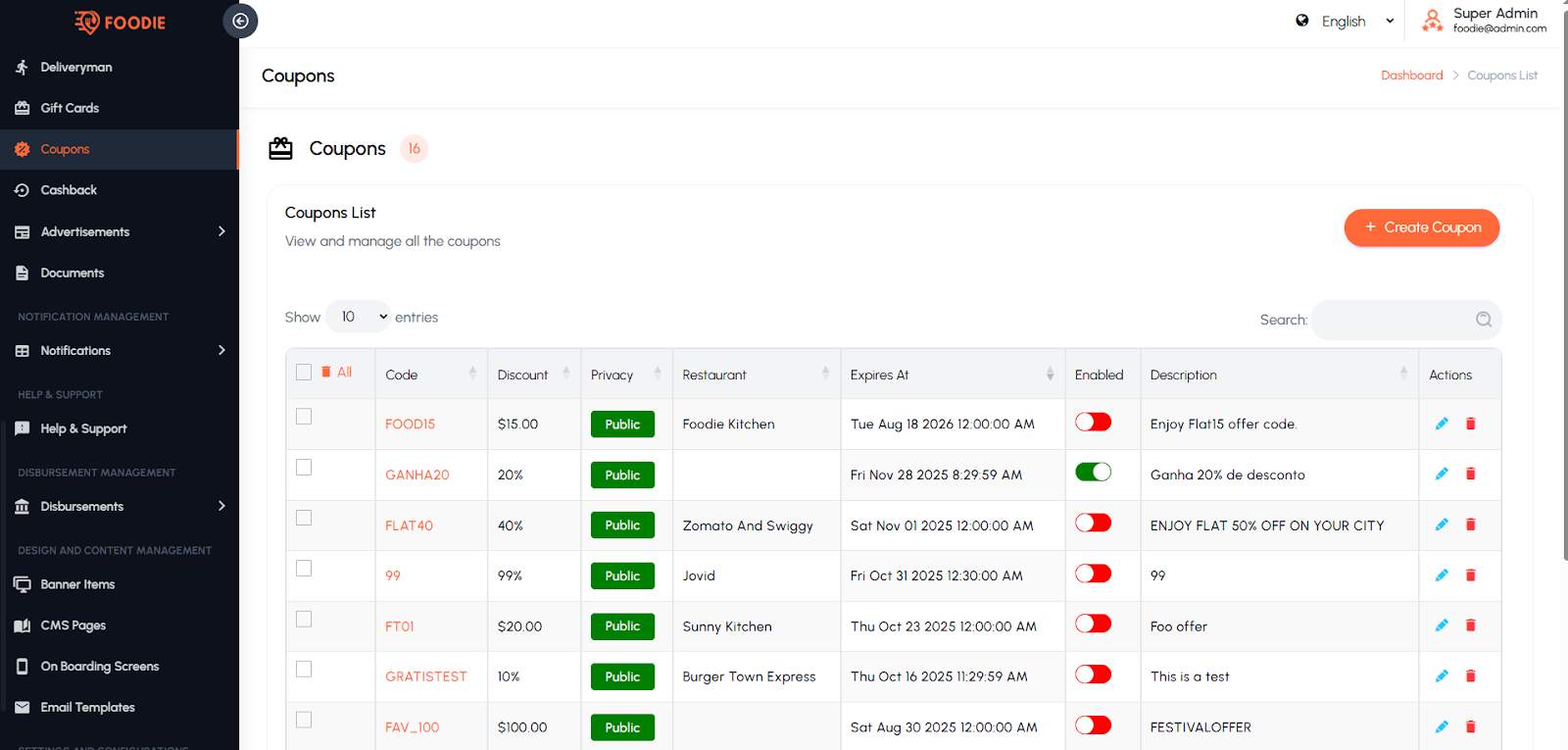Click edit pencil icon for FLAT40 coupon
1568x750 pixels.
(1442, 525)
